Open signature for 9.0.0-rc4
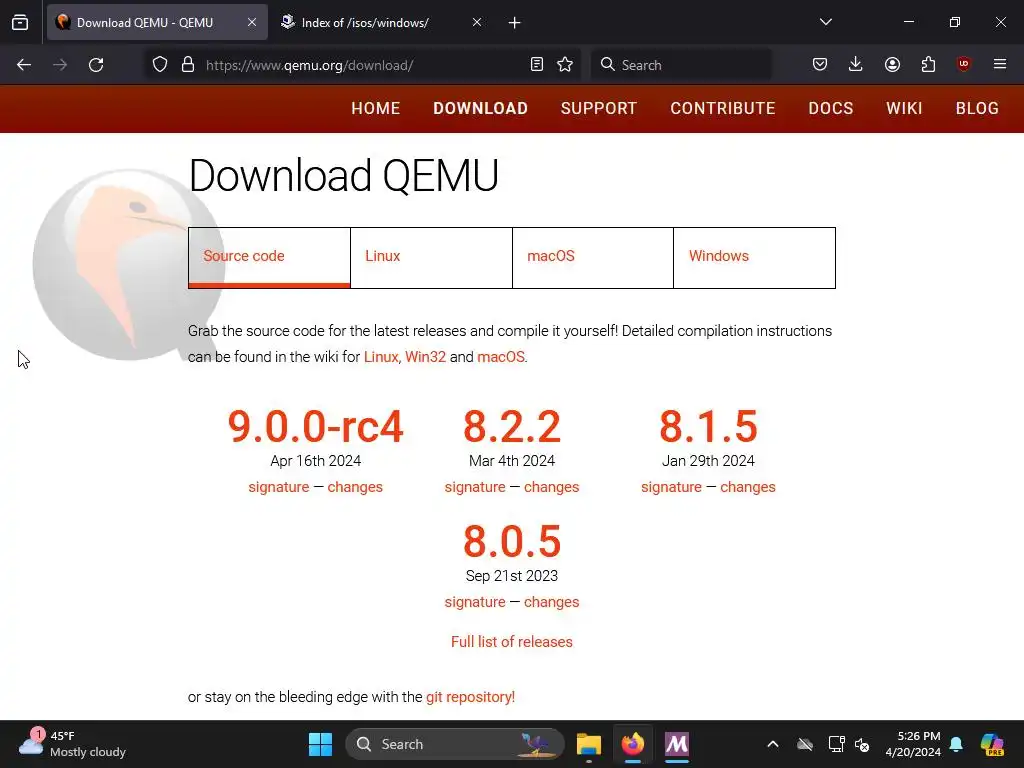 point(279,487)
